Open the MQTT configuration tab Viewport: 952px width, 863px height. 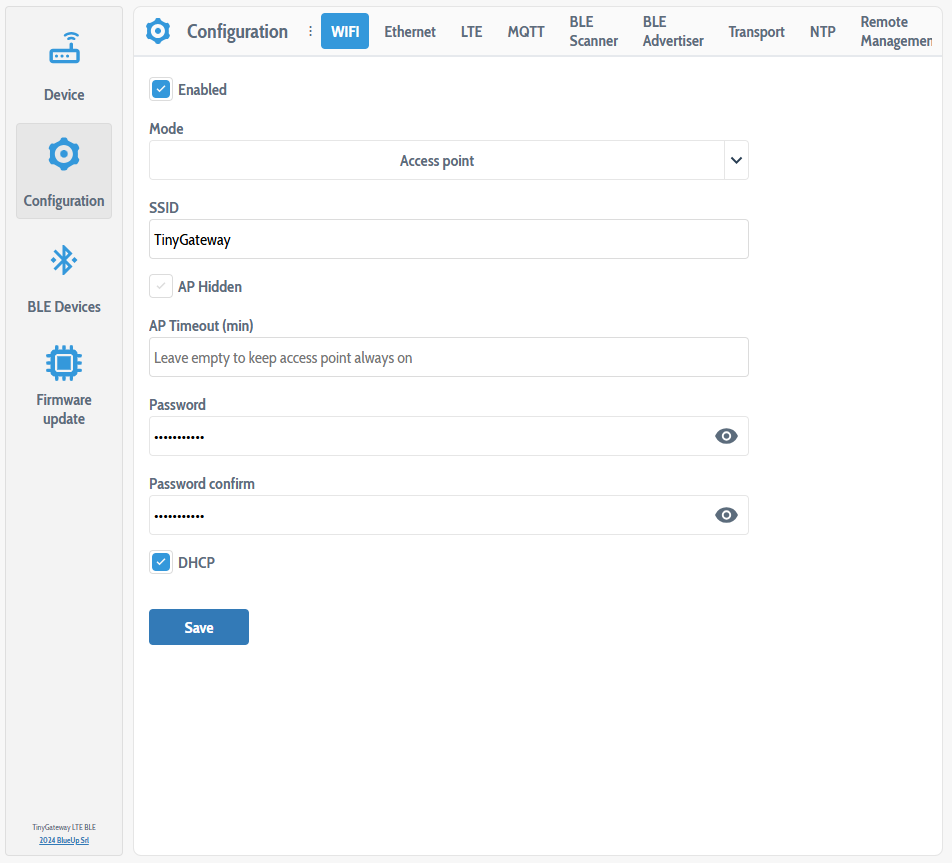click(525, 31)
